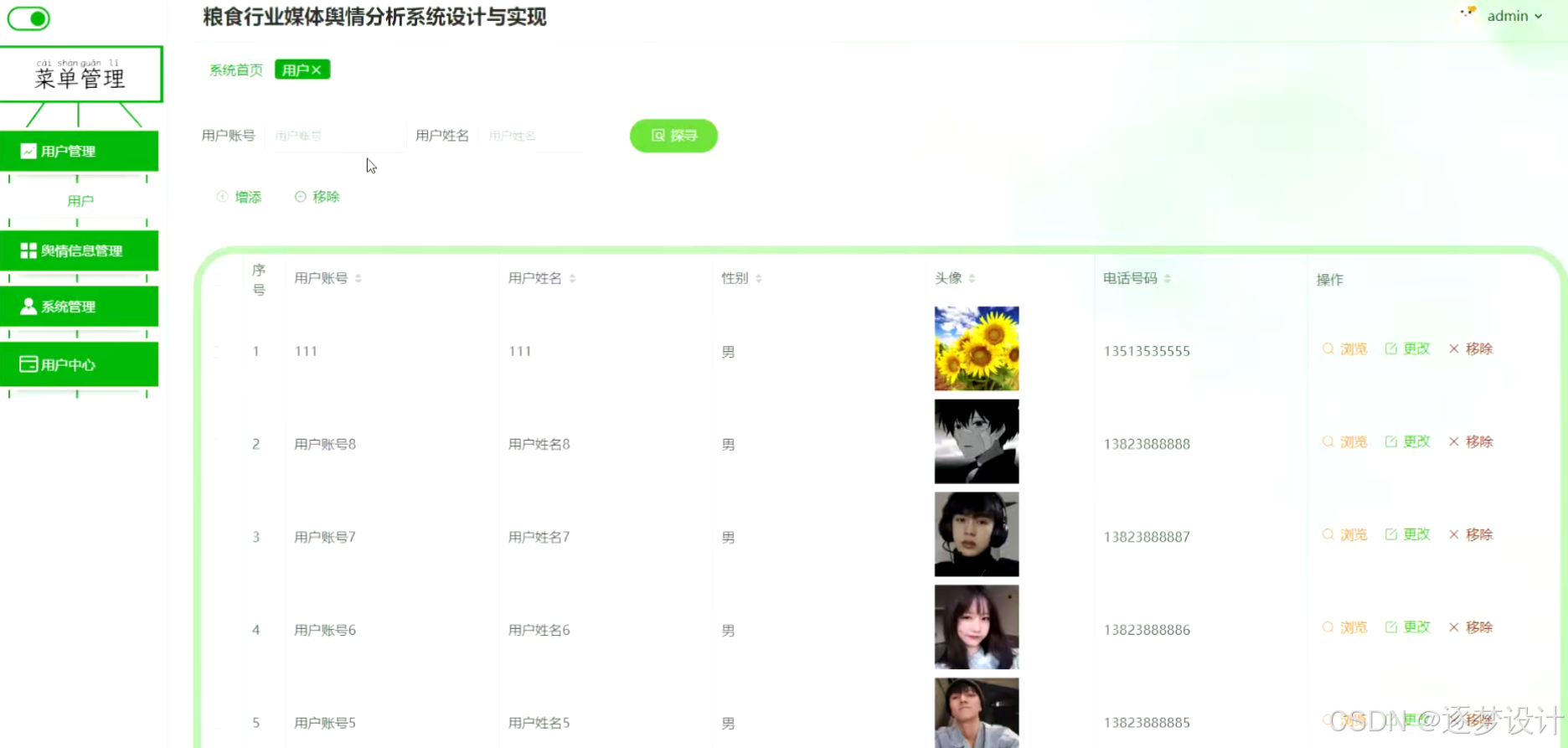Click the 移除 X icon for user 111
This screenshot has width=1568, height=748.
tap(1454, 348)
